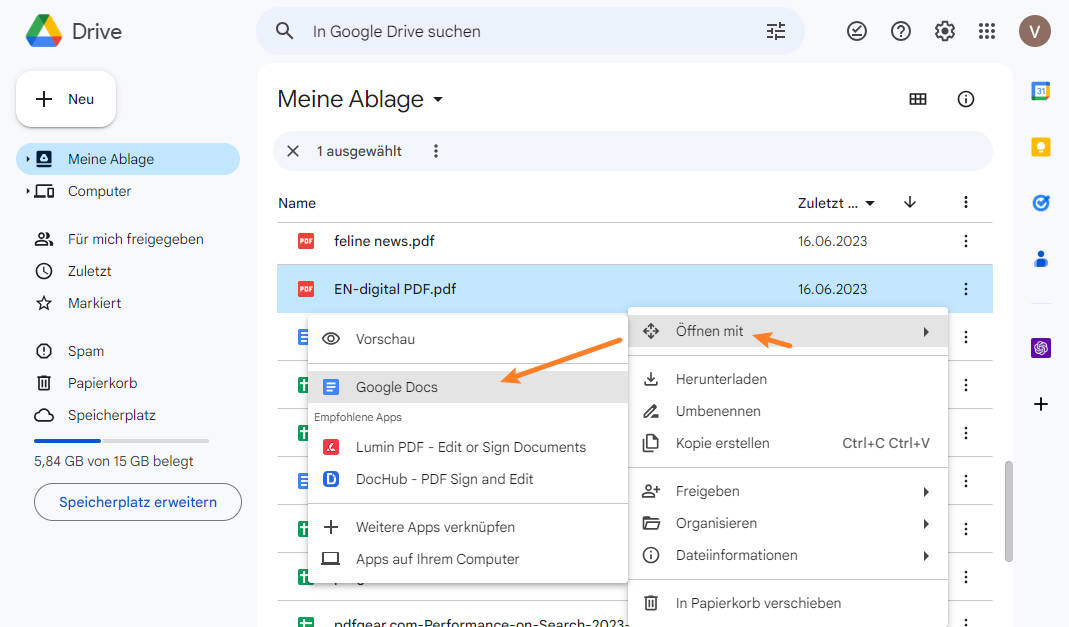Expand the Freigeben submenu

[x=787, y=491]
